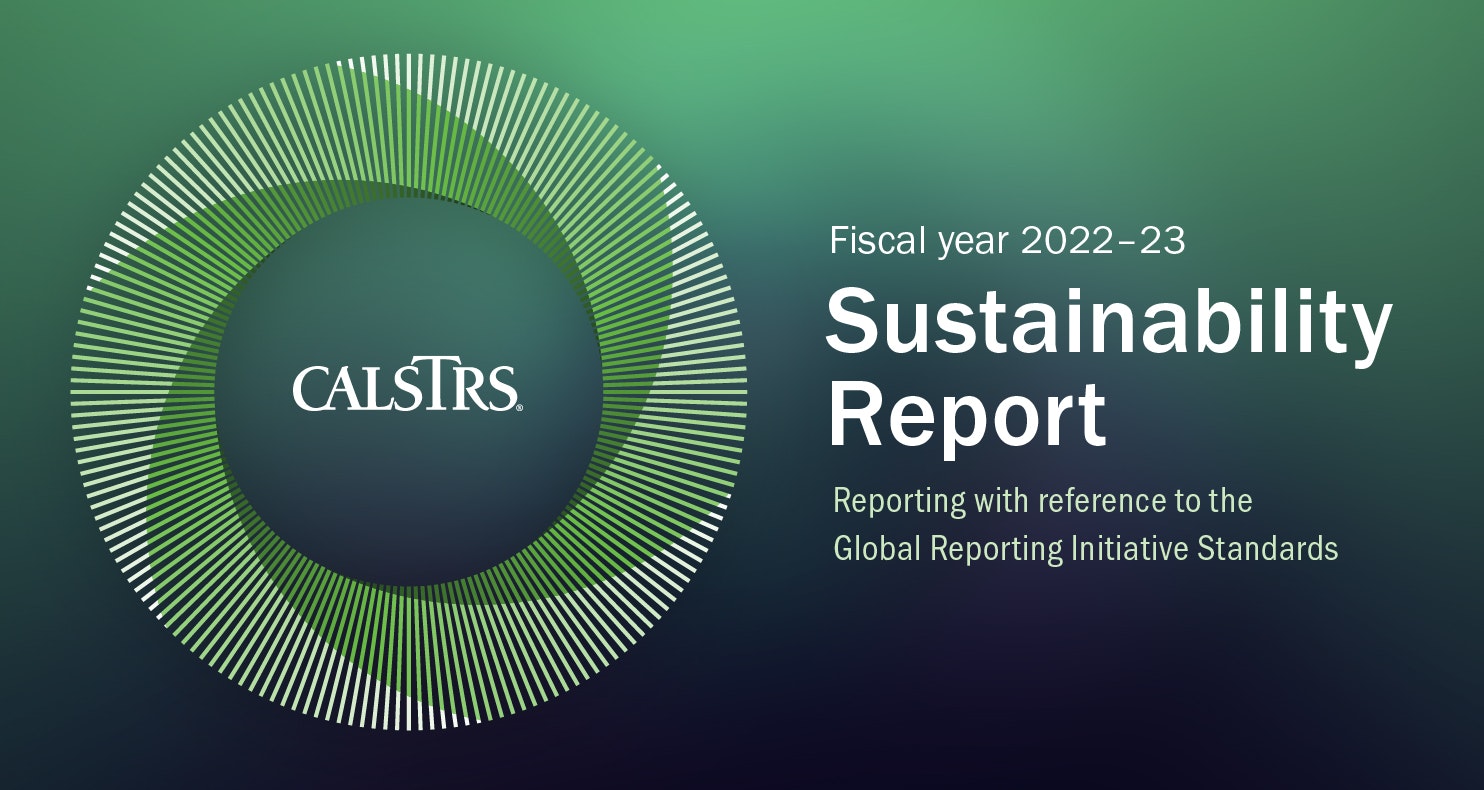
Task: Click the registered trademark symbol beside CalSTRS
Action: click(517, 408)
